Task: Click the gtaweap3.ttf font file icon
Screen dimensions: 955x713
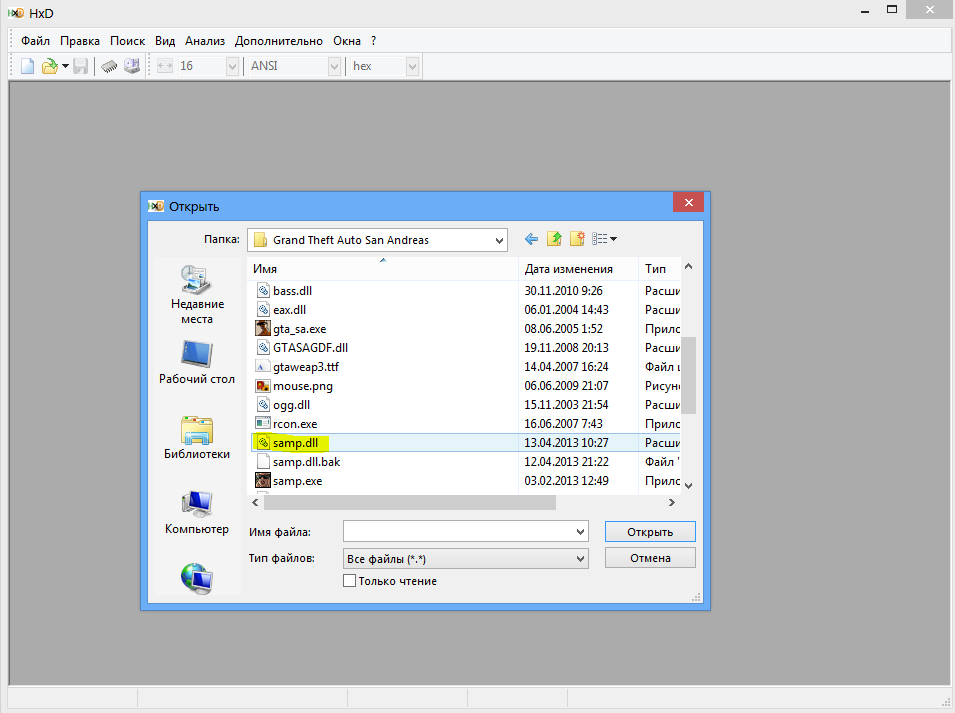Action: click(x=263, y=367)
